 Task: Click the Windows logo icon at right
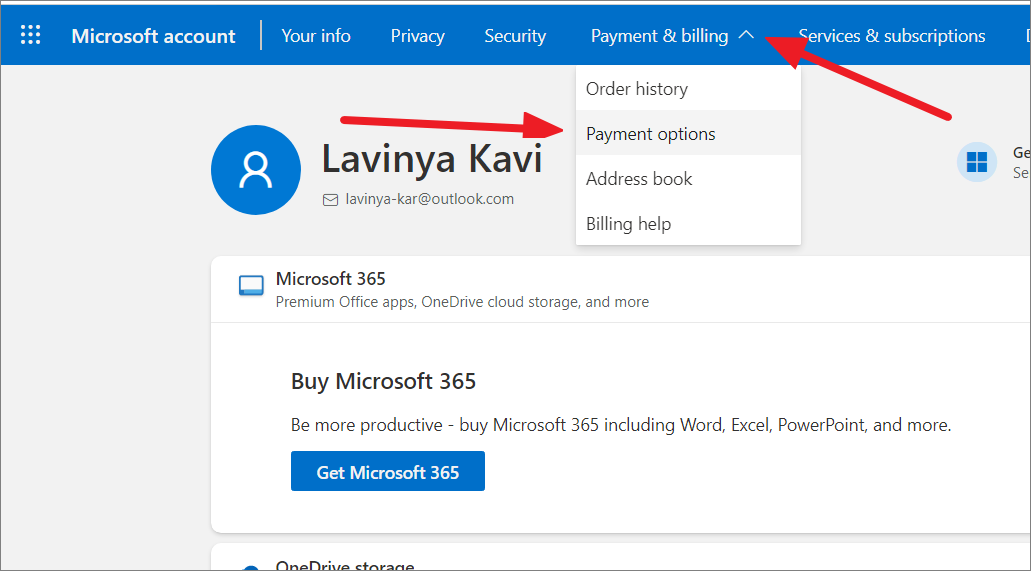[x=977, y=161]
